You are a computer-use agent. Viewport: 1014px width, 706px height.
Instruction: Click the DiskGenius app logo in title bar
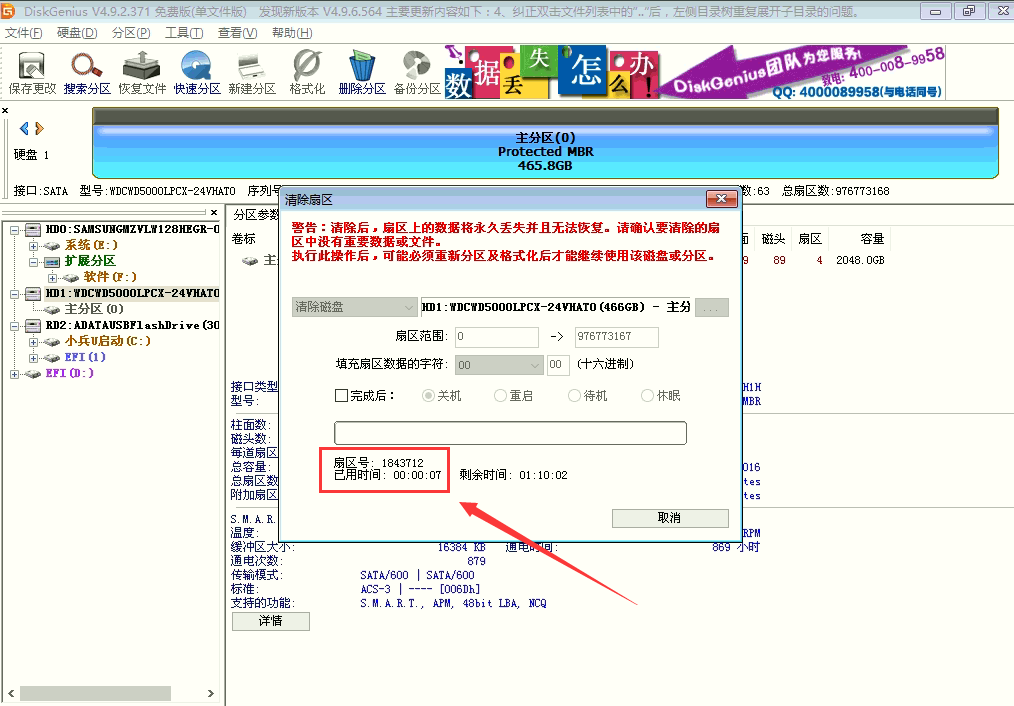tap(8, 11)
